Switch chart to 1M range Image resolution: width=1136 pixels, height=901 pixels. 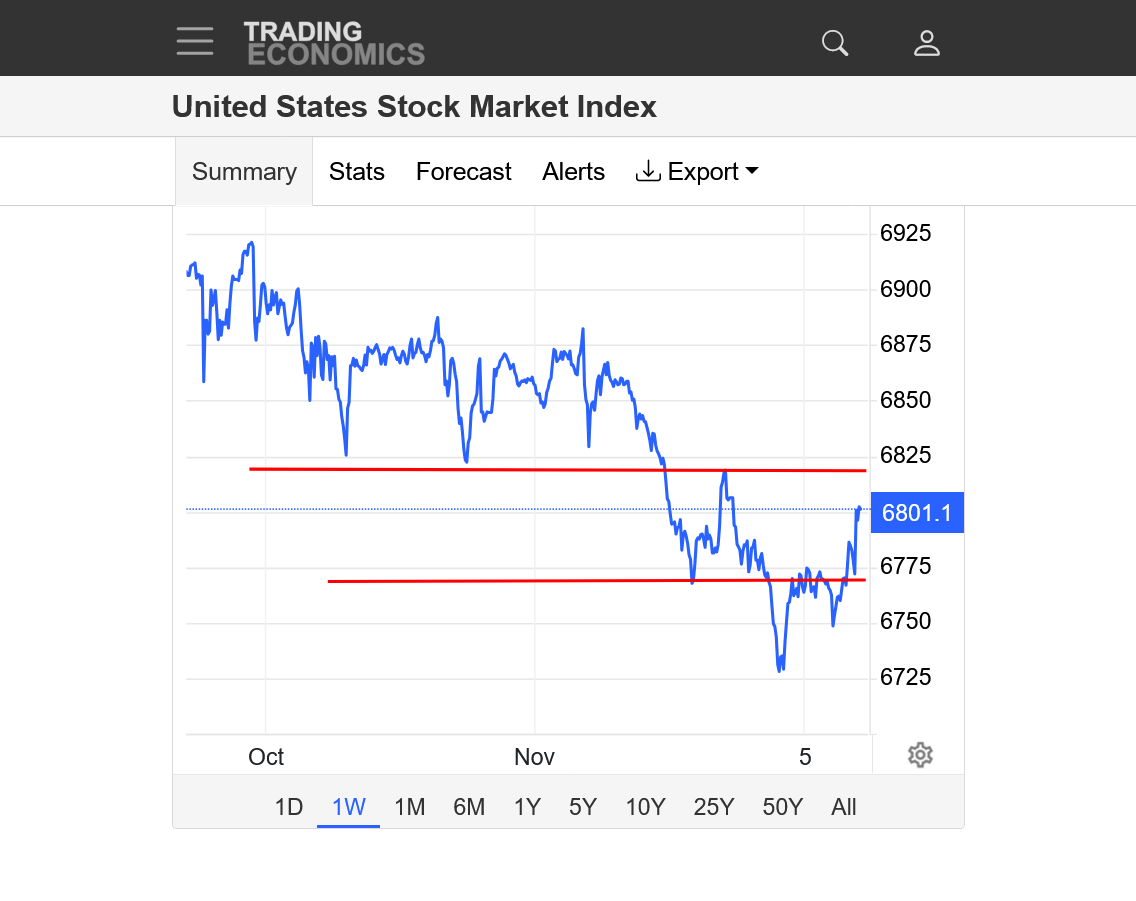pos(410,807)
